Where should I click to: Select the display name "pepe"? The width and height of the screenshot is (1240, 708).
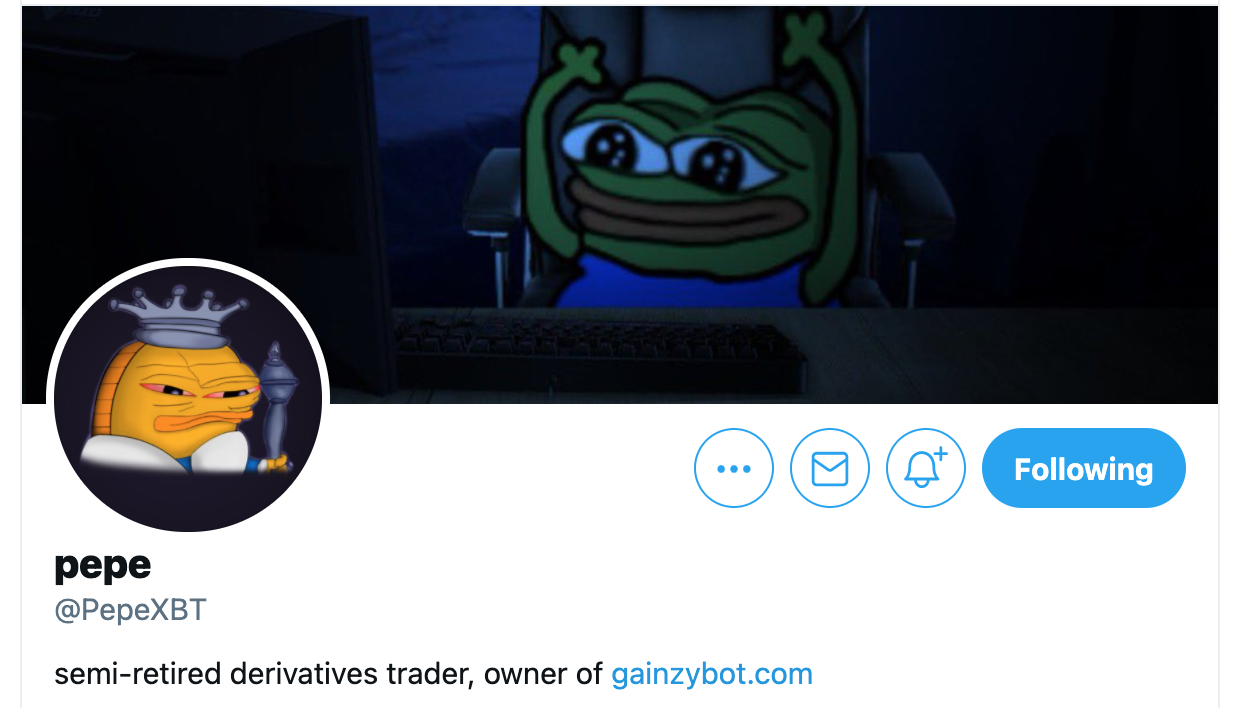pos(103,566)
